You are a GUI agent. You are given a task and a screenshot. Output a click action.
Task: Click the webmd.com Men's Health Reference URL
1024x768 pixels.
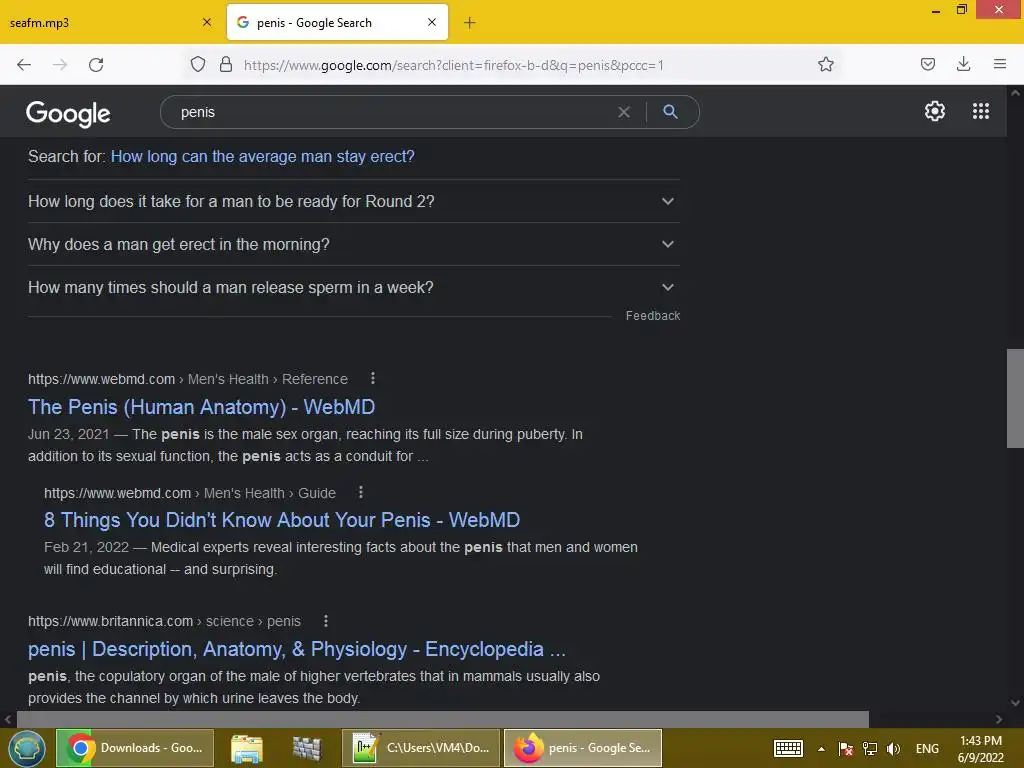point(187,379)
